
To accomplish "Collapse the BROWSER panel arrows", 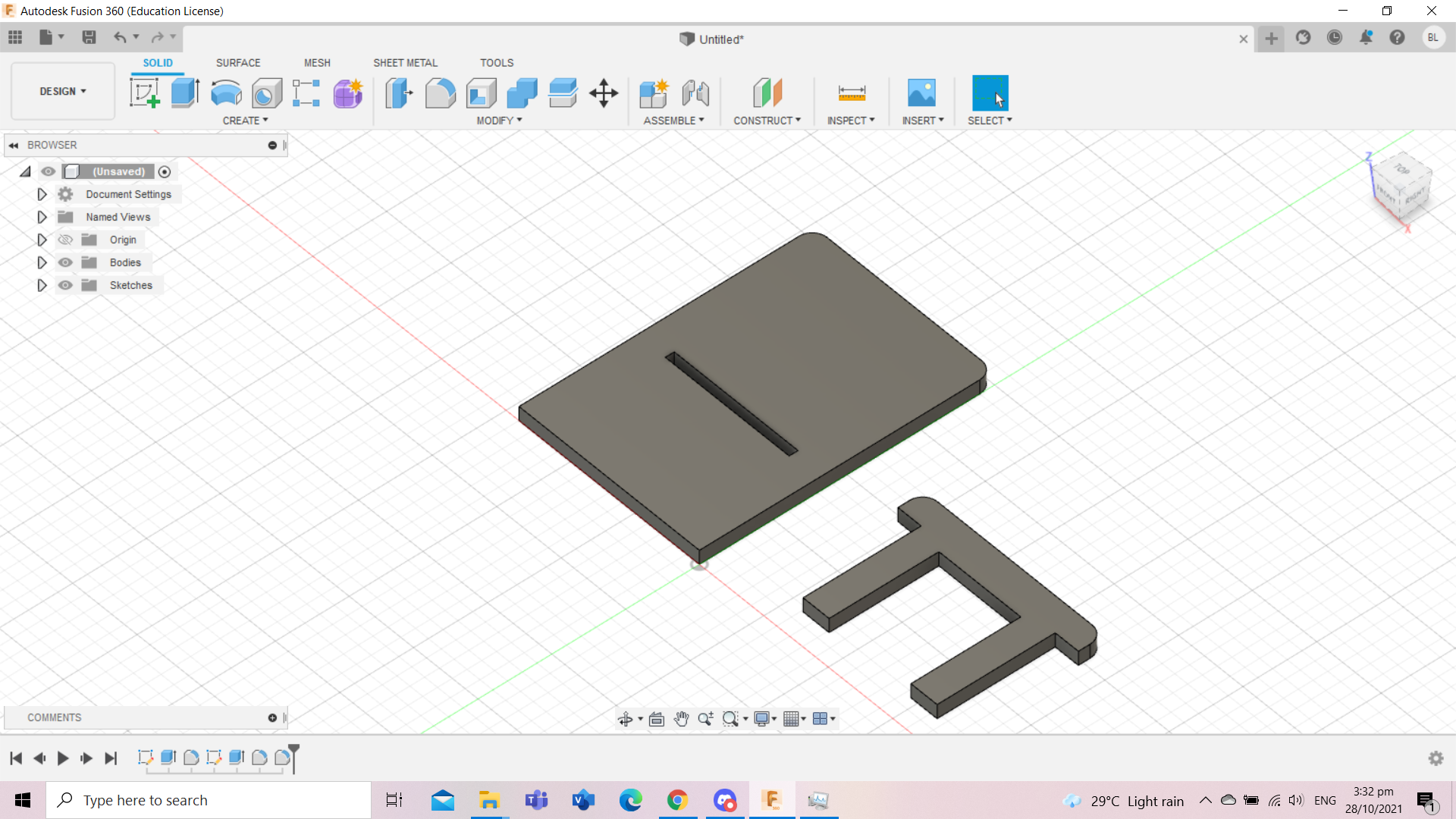I will (14, 145).
